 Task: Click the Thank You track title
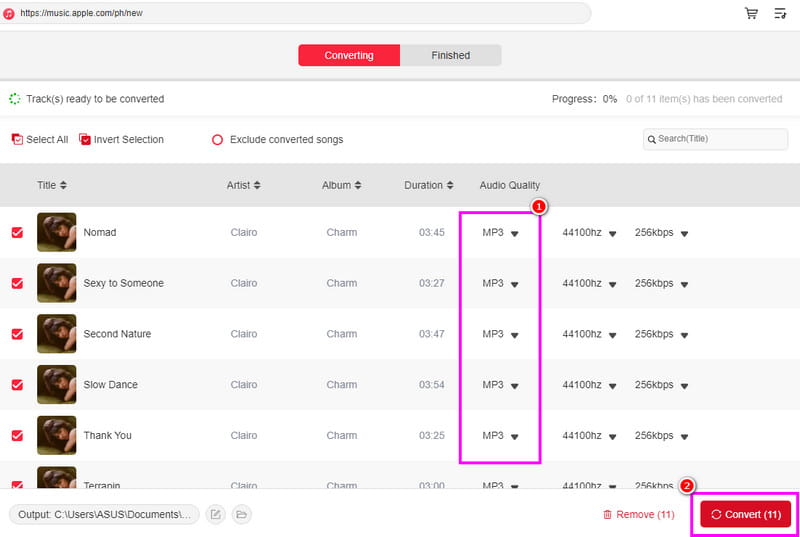click(108, 436)
